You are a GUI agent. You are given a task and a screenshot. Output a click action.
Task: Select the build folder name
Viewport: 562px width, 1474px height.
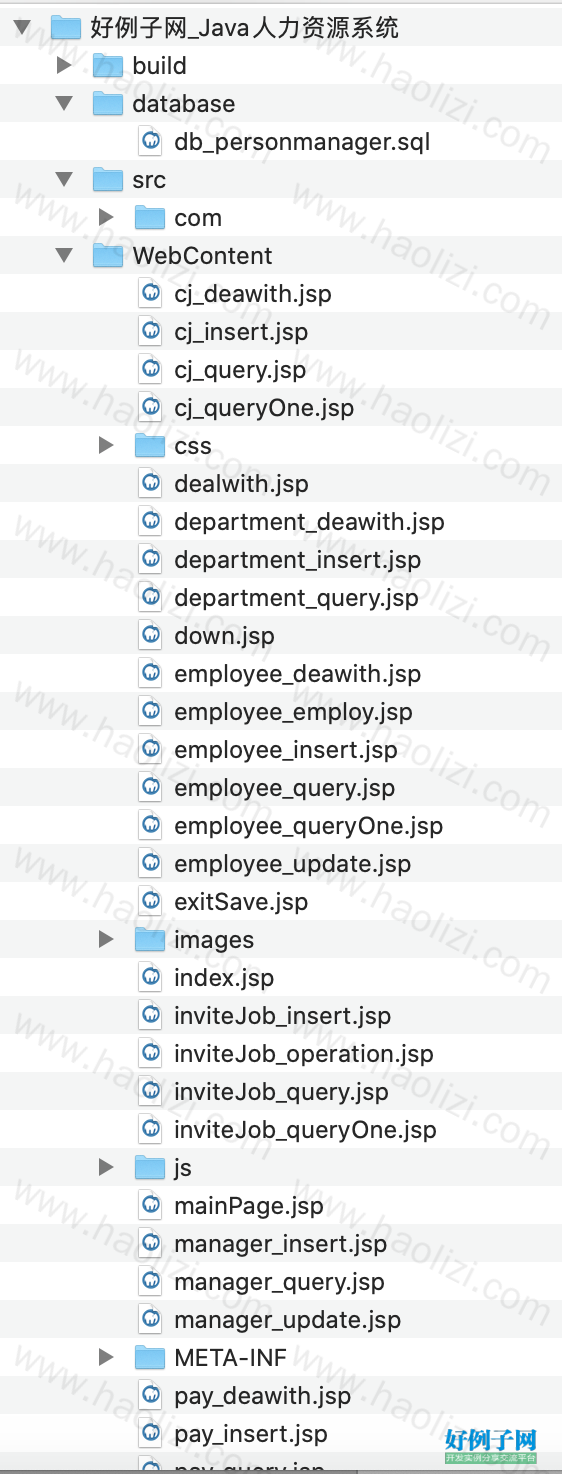point(160,66)
